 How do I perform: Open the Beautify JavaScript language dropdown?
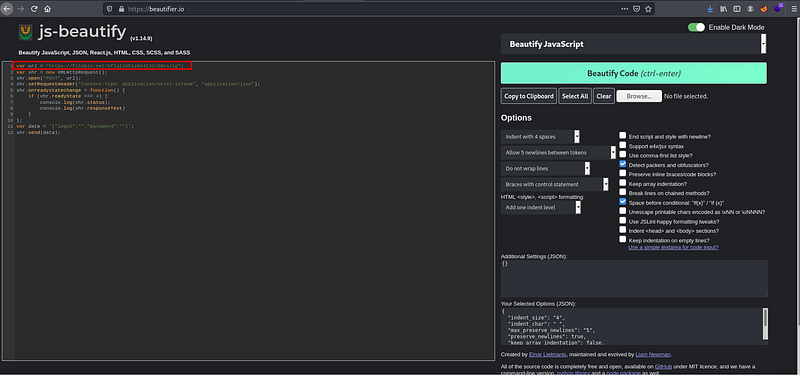[x=634, y=44]
